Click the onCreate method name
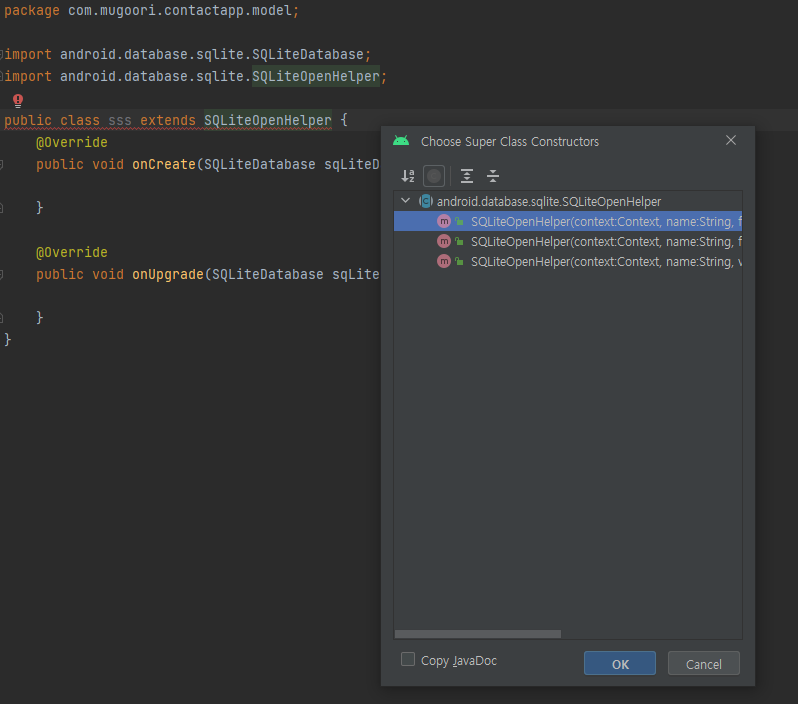Viewport: 798px width, 704px height. [164, 164]
